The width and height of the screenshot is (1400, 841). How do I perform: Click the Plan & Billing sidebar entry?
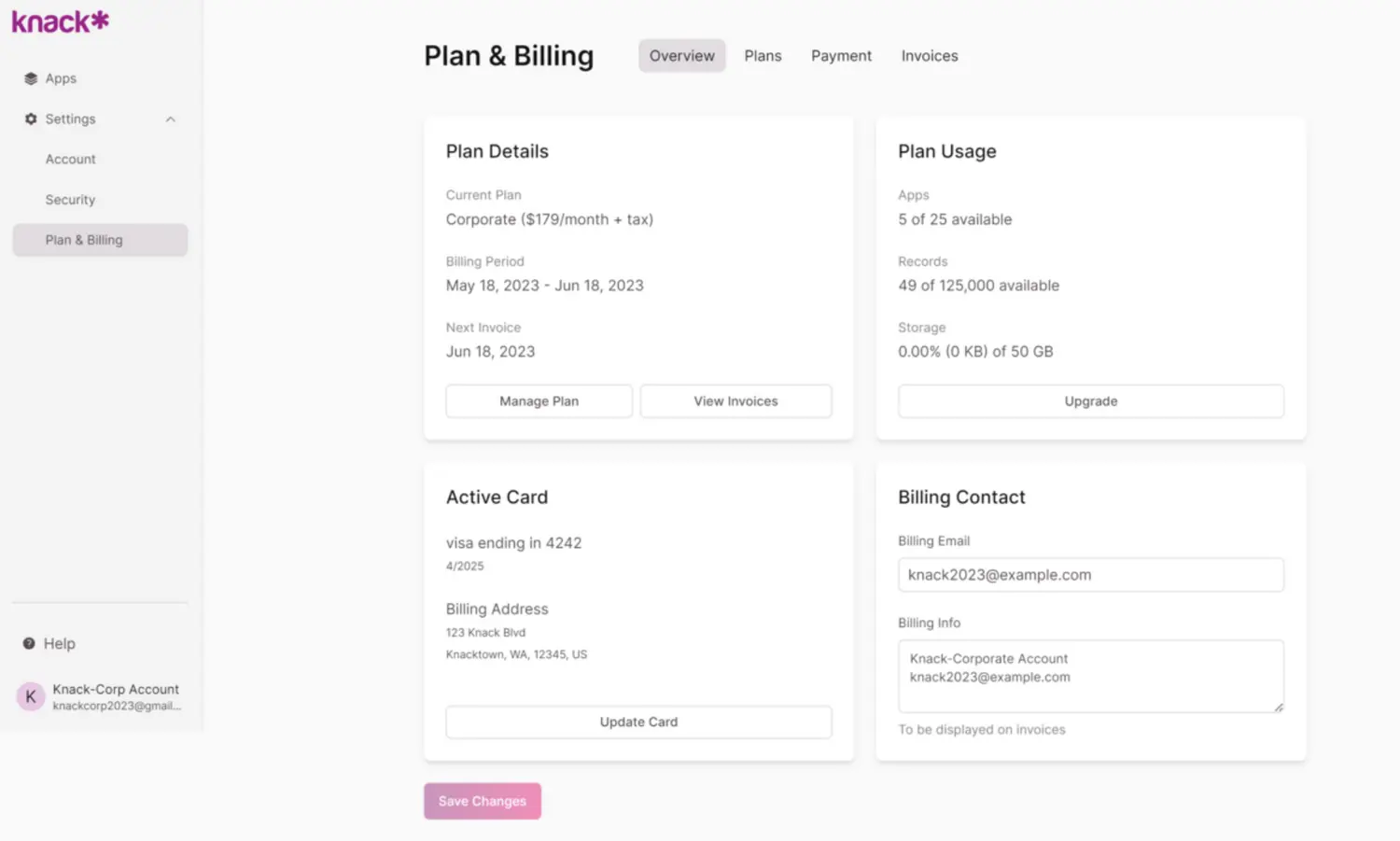click(84, 240)
